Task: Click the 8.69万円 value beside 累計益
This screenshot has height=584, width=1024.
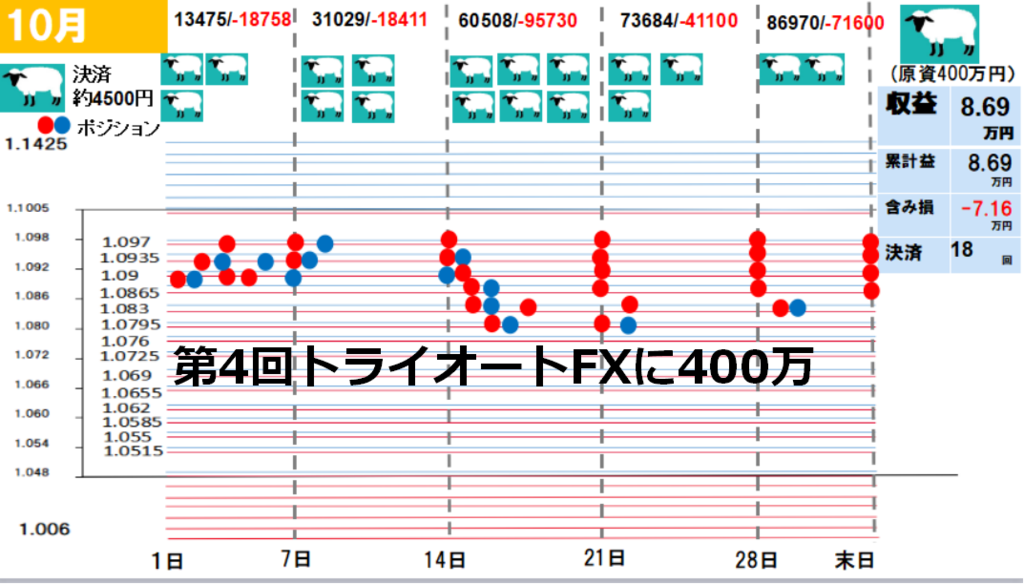Action: (x=986, y=170)
